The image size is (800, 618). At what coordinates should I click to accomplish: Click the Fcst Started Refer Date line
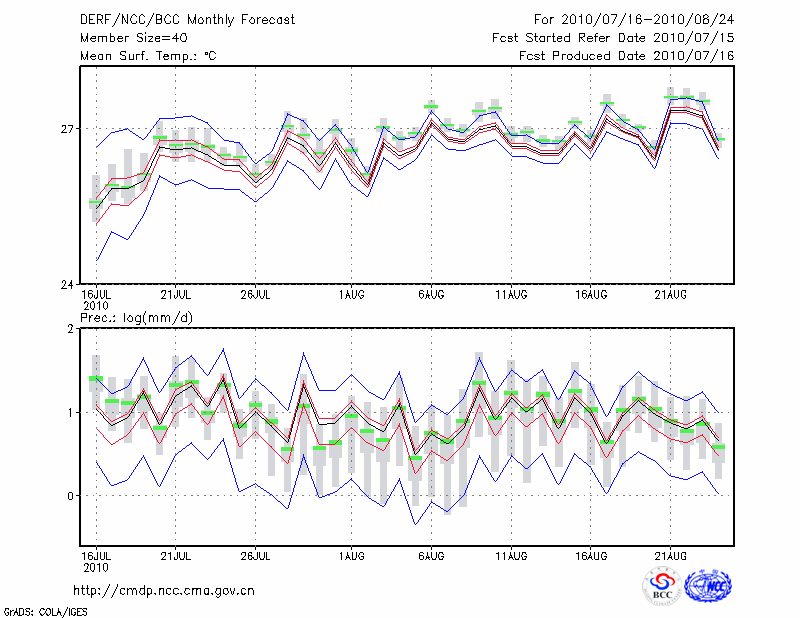click(x=613, y=38)
